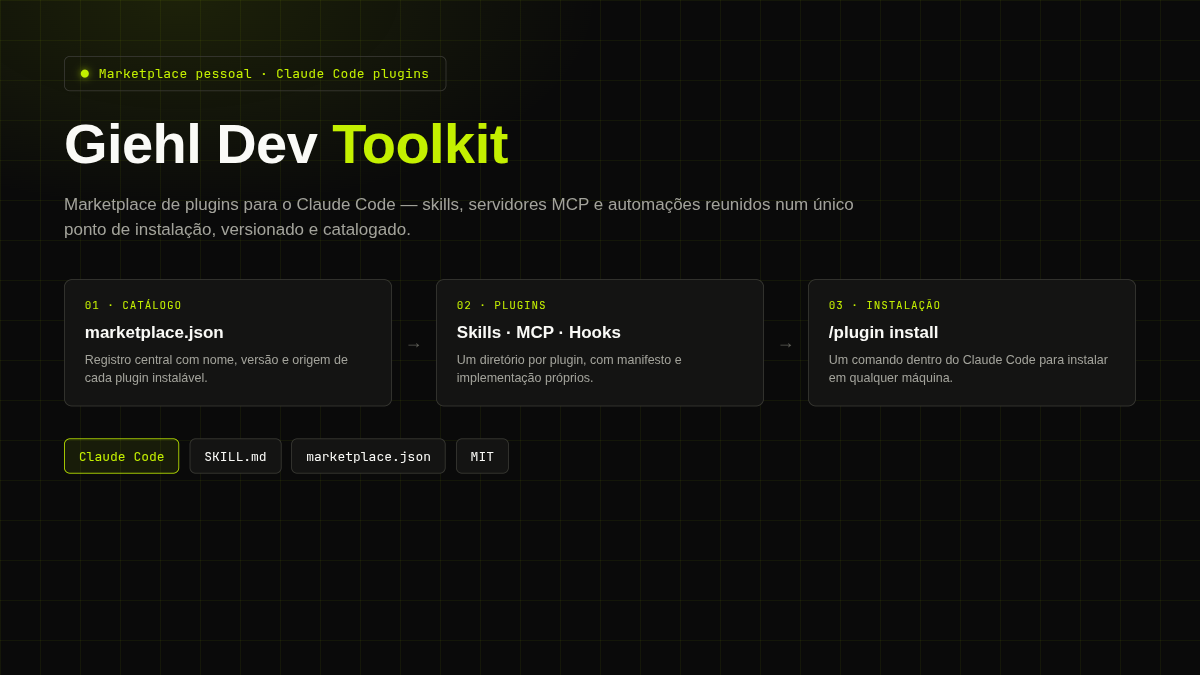Click the '02 · PLUGINS' label
1200x675 pixels.
(x=502, y=306)
